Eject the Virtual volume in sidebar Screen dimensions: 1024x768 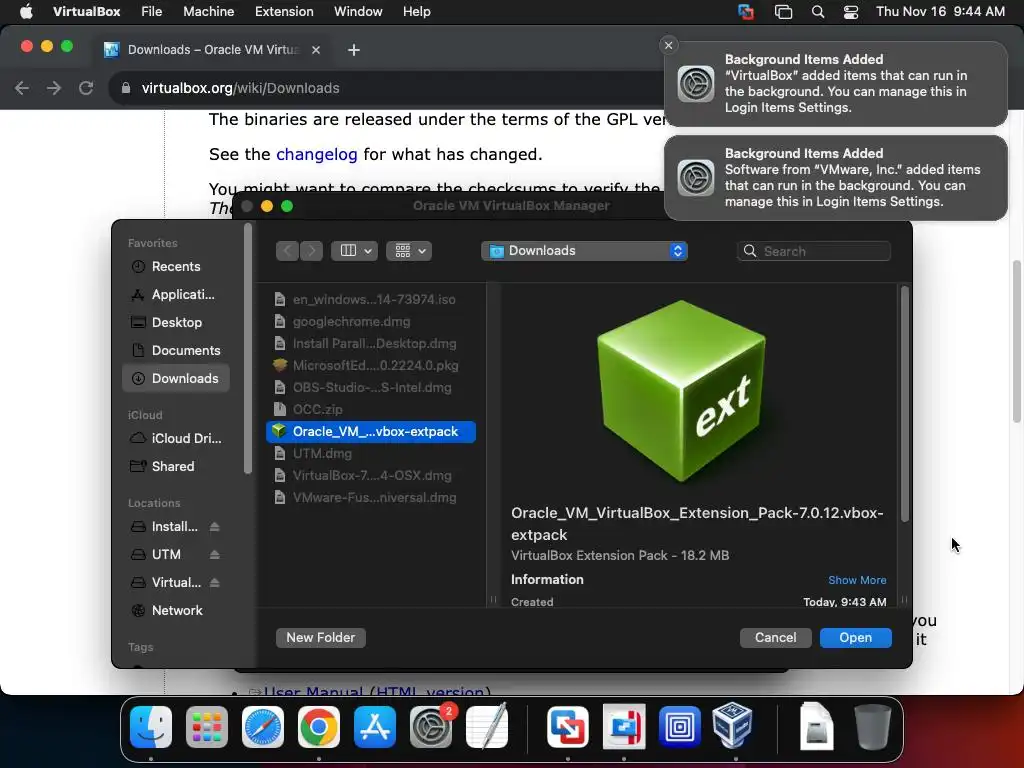pyautogui.click(x=215, y=583)
